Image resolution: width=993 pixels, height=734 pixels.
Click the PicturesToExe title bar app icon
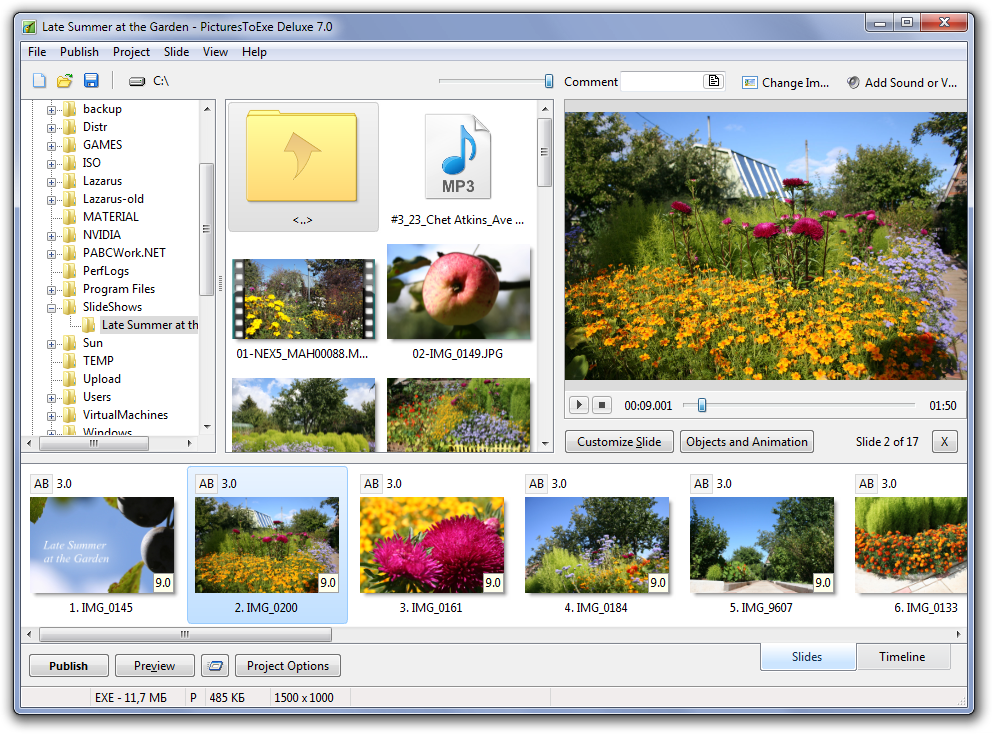29,27
